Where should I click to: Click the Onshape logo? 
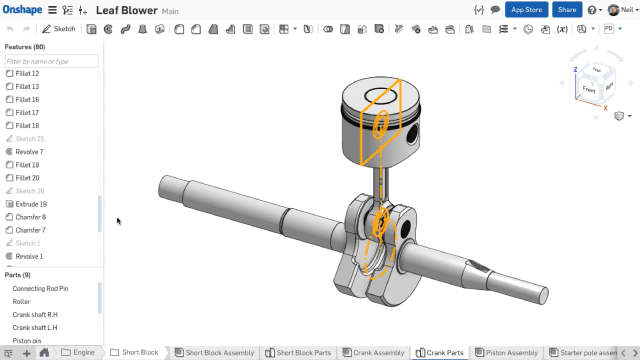(x=22, y=10)
